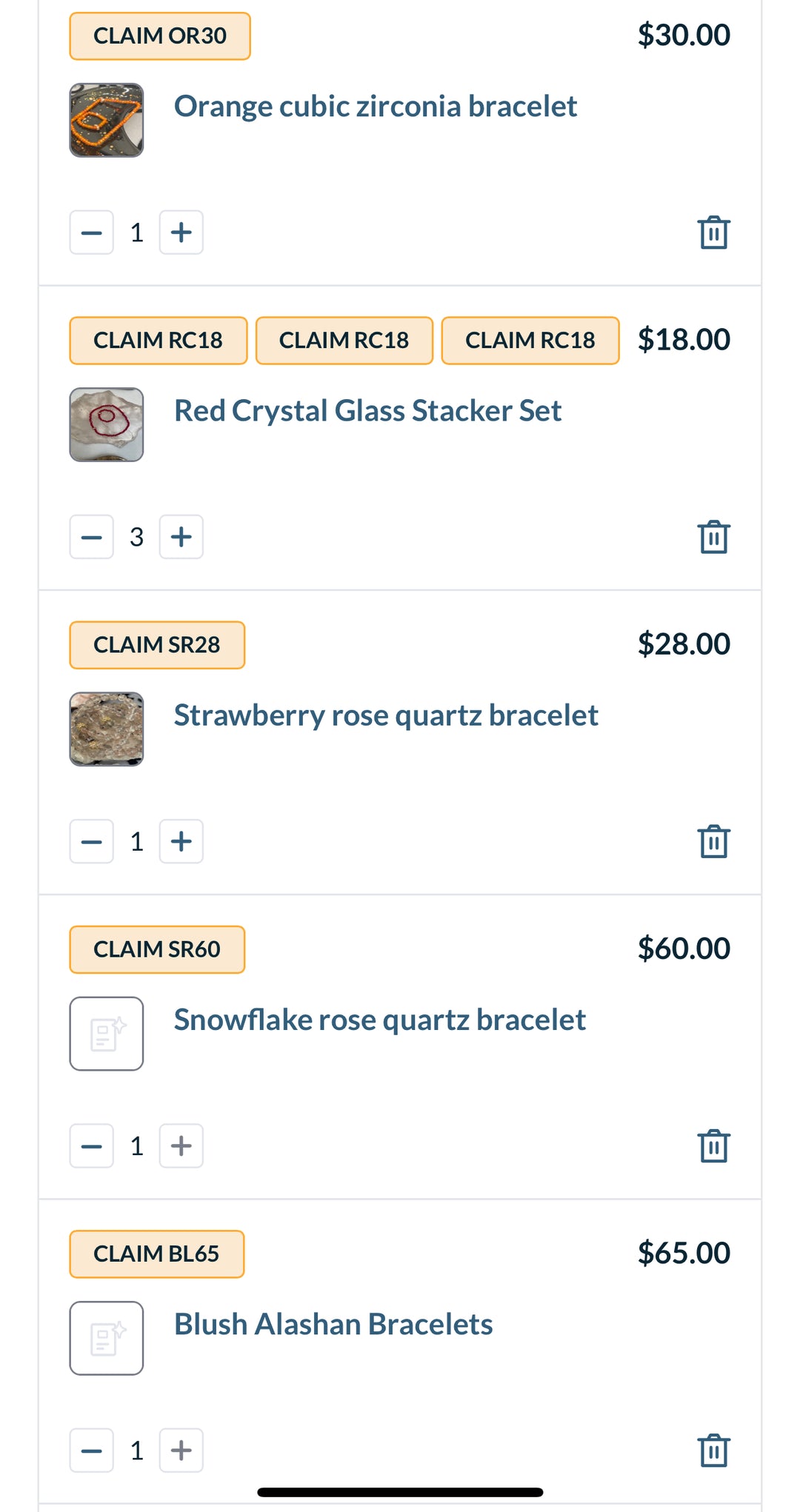Decrease Orange cubic zirconia bracelet quantity

pyautogui.click(x=92, y=233)
